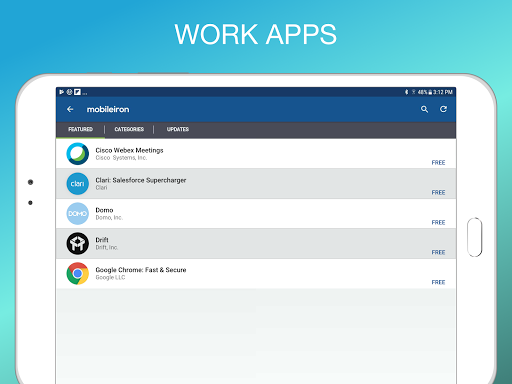Open the Drift app icon
512x384 pixels.
[78, 244]
